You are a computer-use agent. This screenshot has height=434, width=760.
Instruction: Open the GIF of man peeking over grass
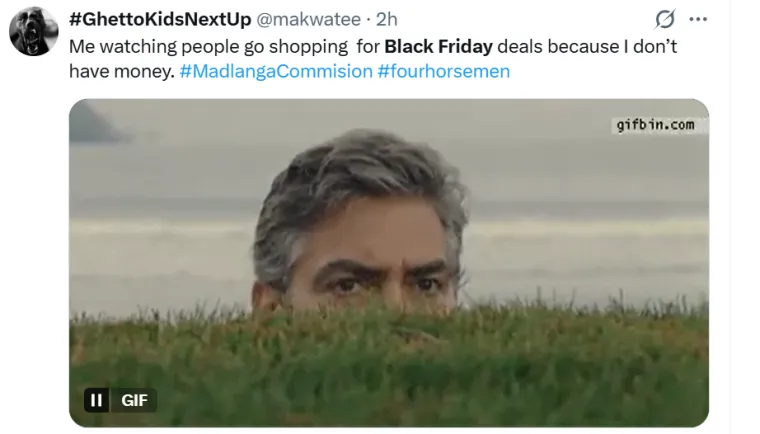coord(389,263)
